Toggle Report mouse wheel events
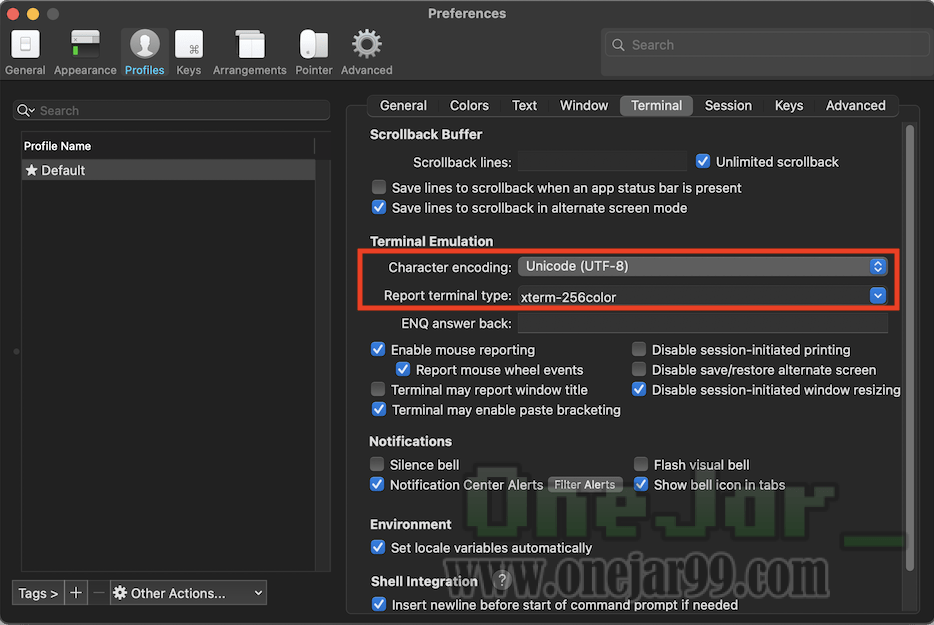 point(403,369)
